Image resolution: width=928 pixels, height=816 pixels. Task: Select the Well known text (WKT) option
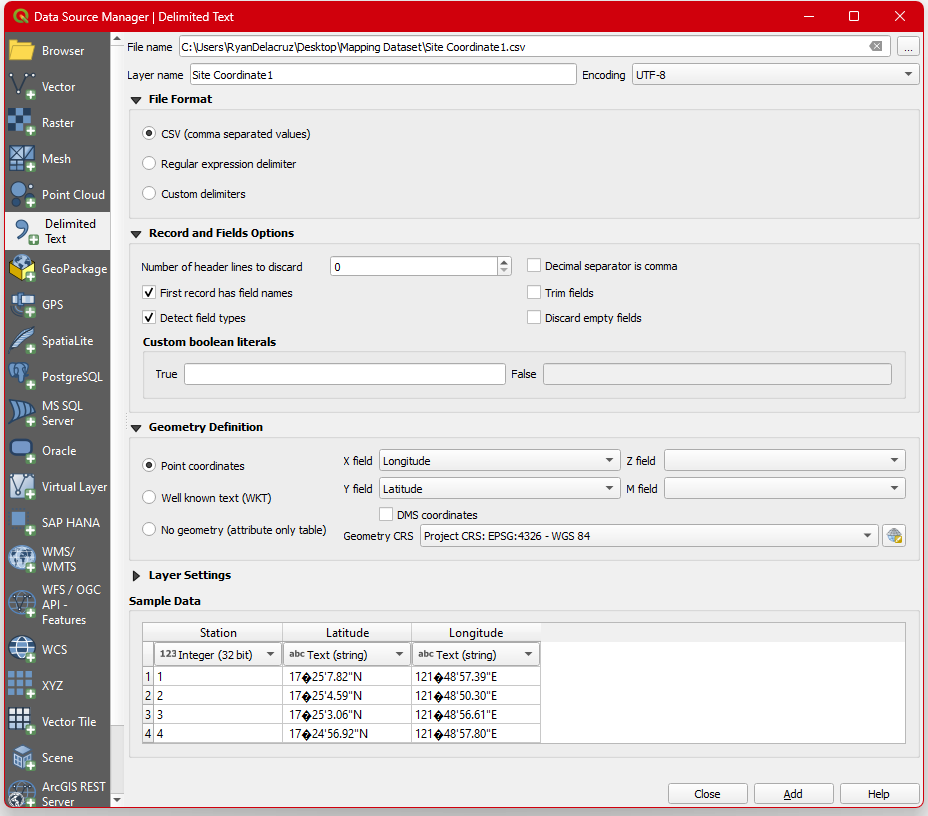pos(150,498)
